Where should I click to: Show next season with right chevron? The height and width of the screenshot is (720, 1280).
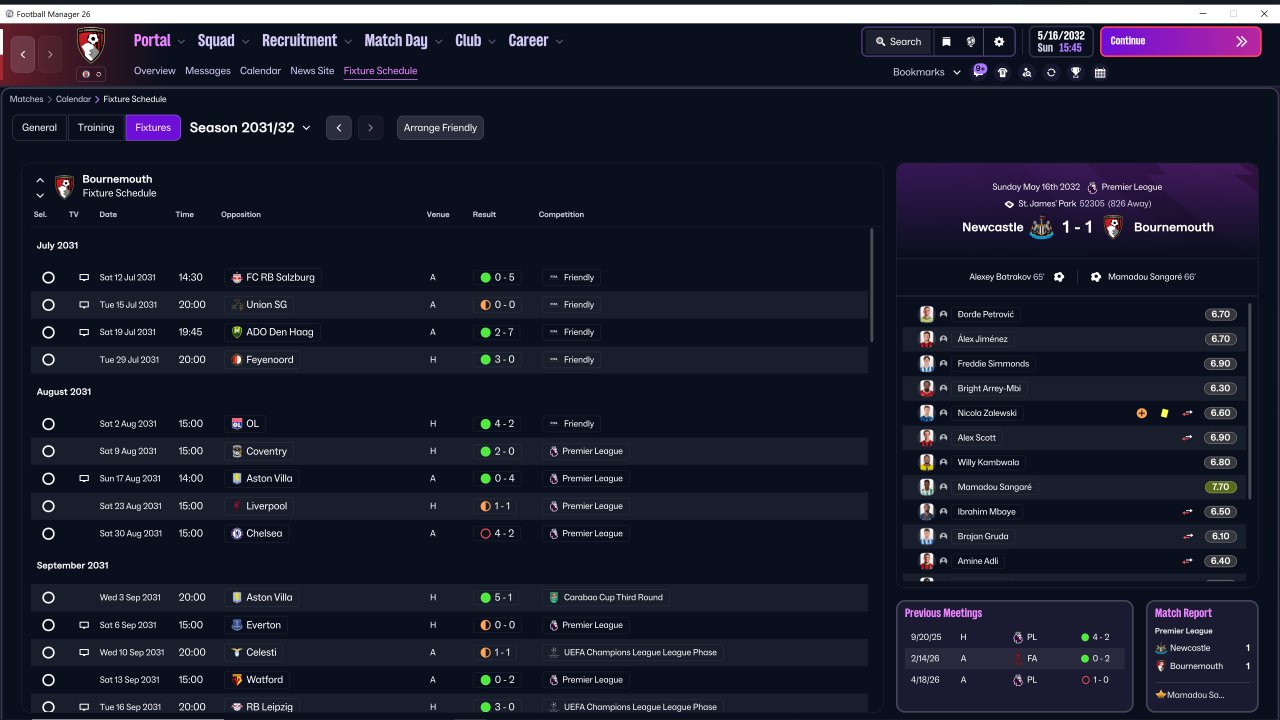[x=371, y=128]
